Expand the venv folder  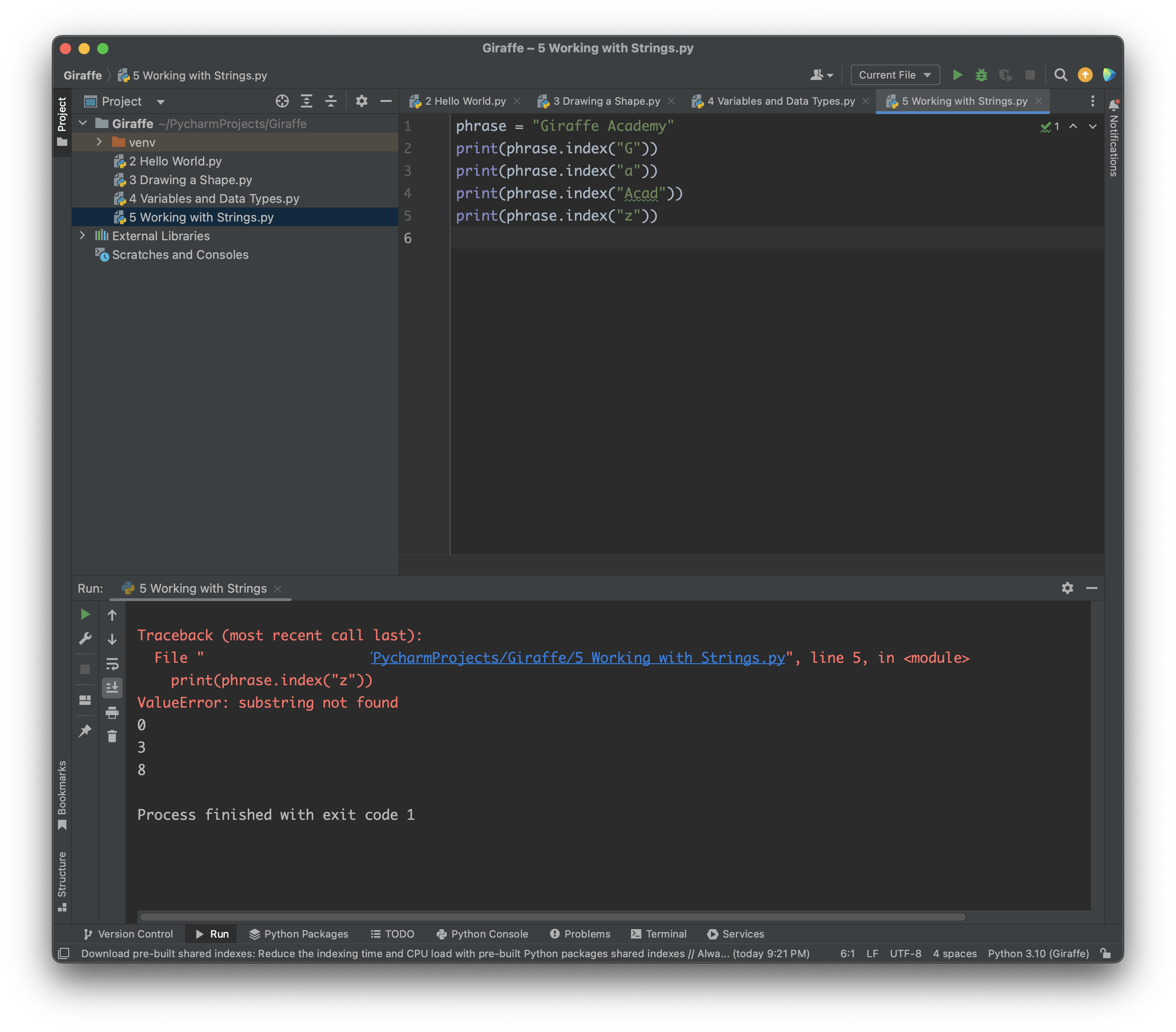pyautogui.click(x=99, y=142)
